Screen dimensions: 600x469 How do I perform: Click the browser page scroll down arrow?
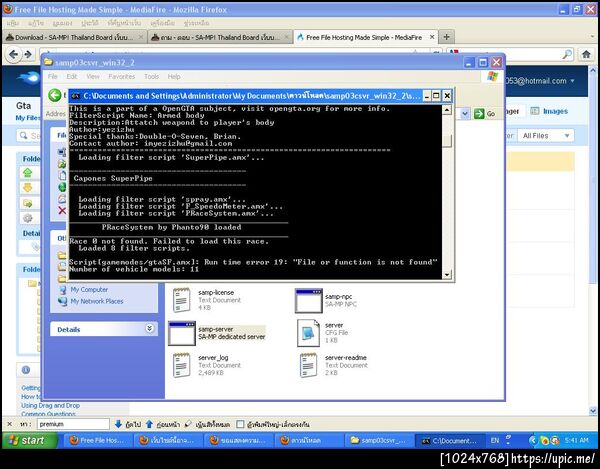pos(593,410)
